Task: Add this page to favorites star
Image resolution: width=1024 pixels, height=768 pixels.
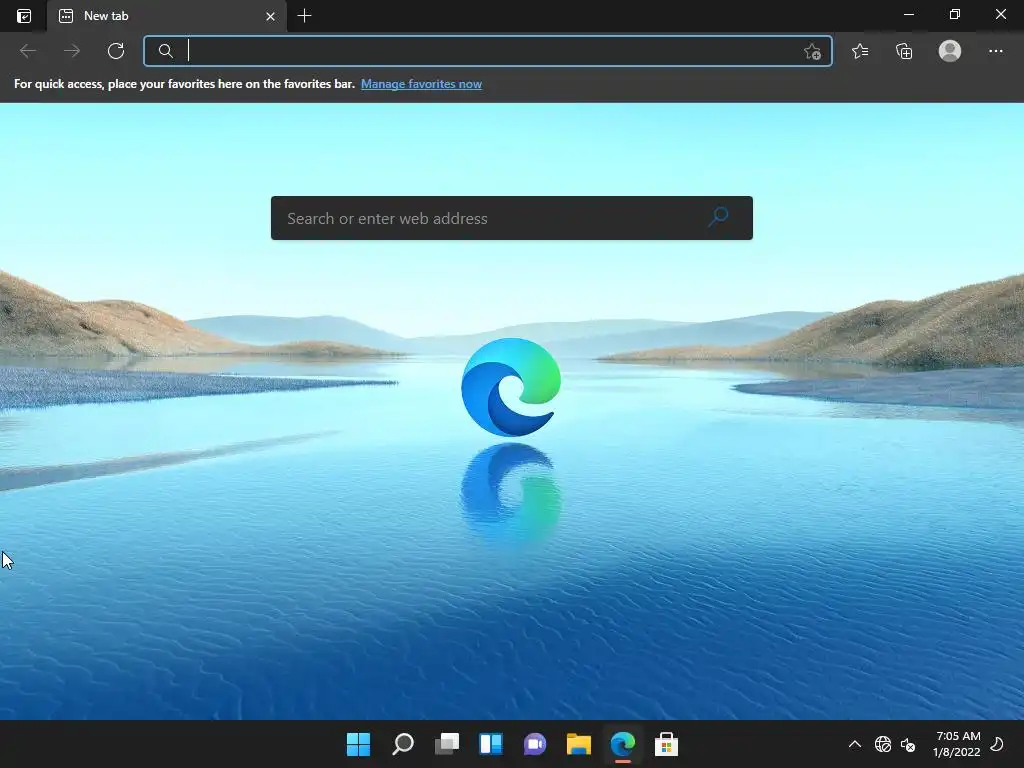Action: 812,51
